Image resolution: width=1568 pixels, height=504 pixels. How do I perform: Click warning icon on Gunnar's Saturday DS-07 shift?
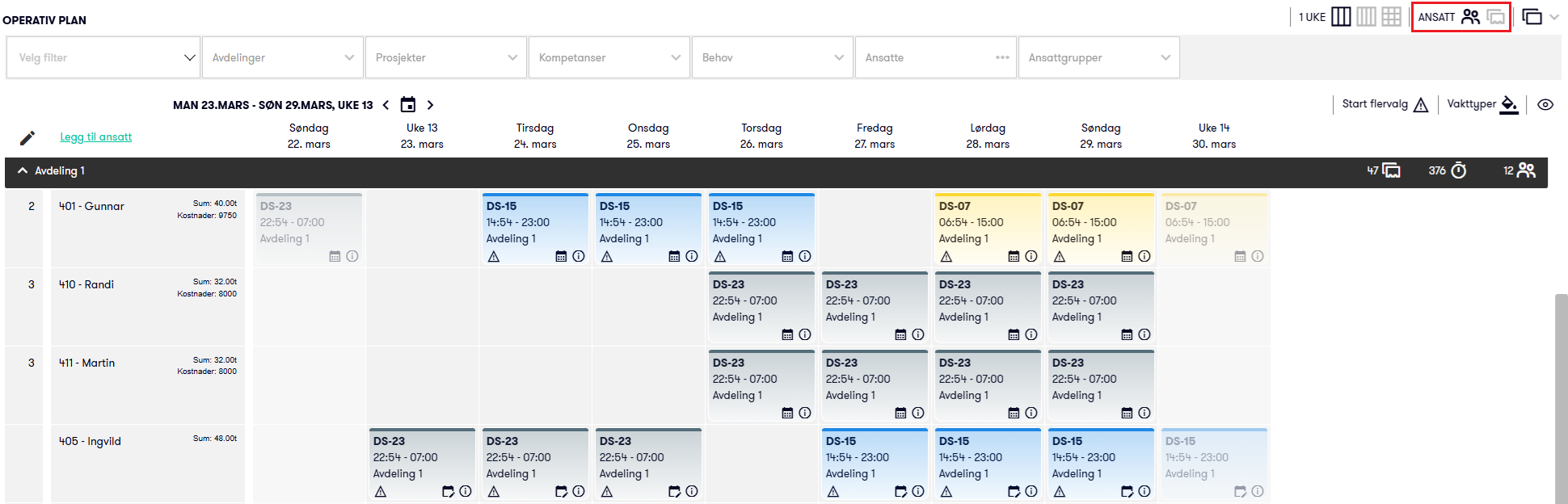[x=946, y=257]
